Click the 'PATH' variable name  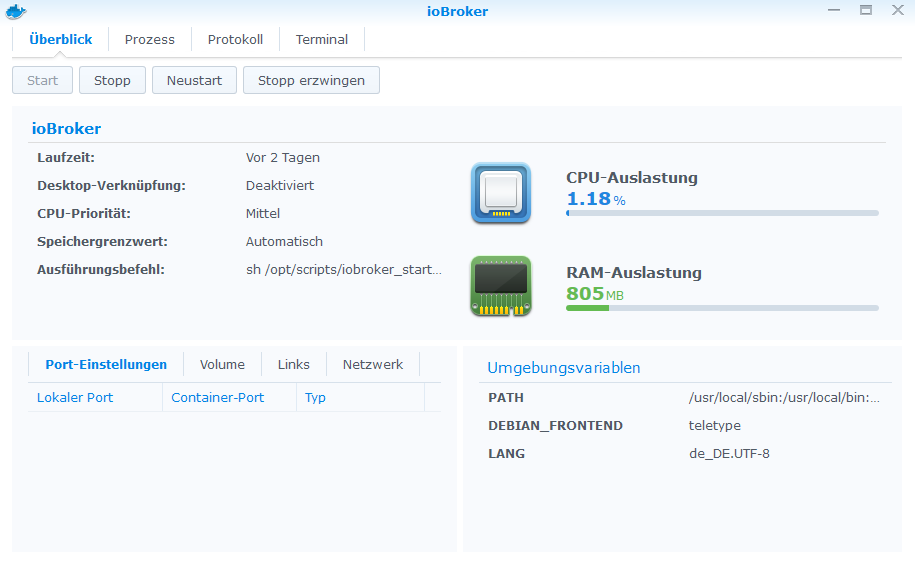(x=506, y=398)
